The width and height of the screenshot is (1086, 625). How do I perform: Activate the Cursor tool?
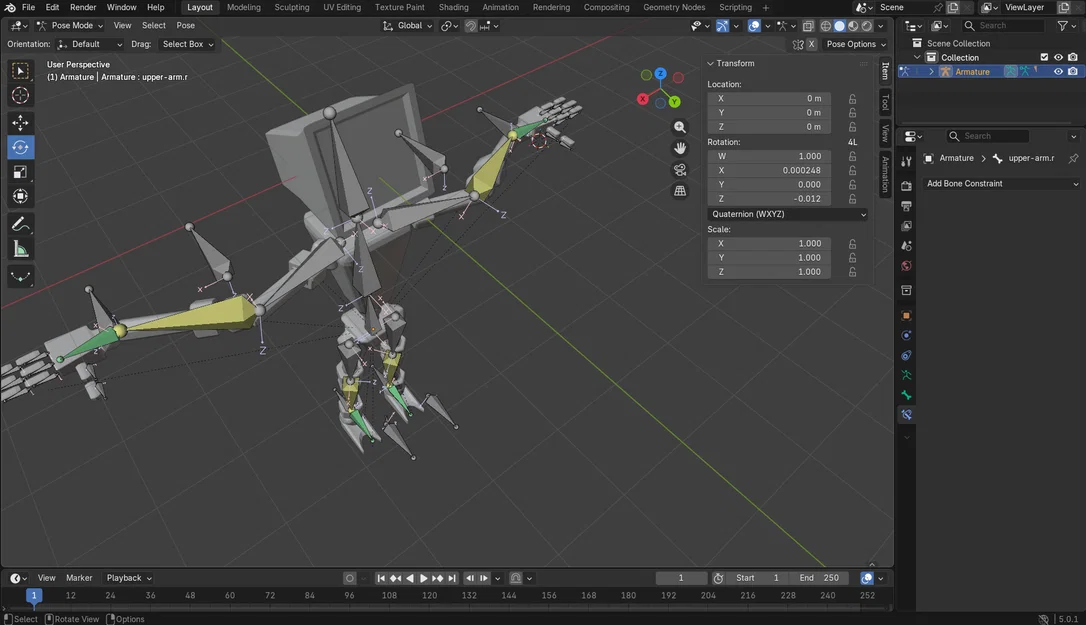(20, 96)
